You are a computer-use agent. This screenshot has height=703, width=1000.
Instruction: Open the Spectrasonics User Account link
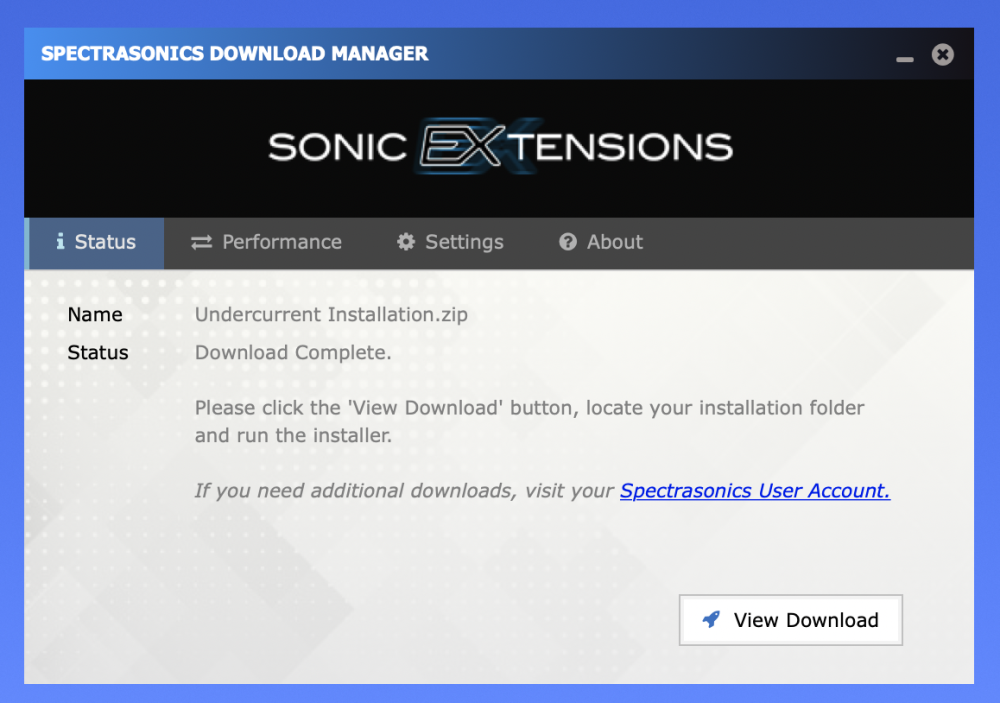click(x=755, y=491)
